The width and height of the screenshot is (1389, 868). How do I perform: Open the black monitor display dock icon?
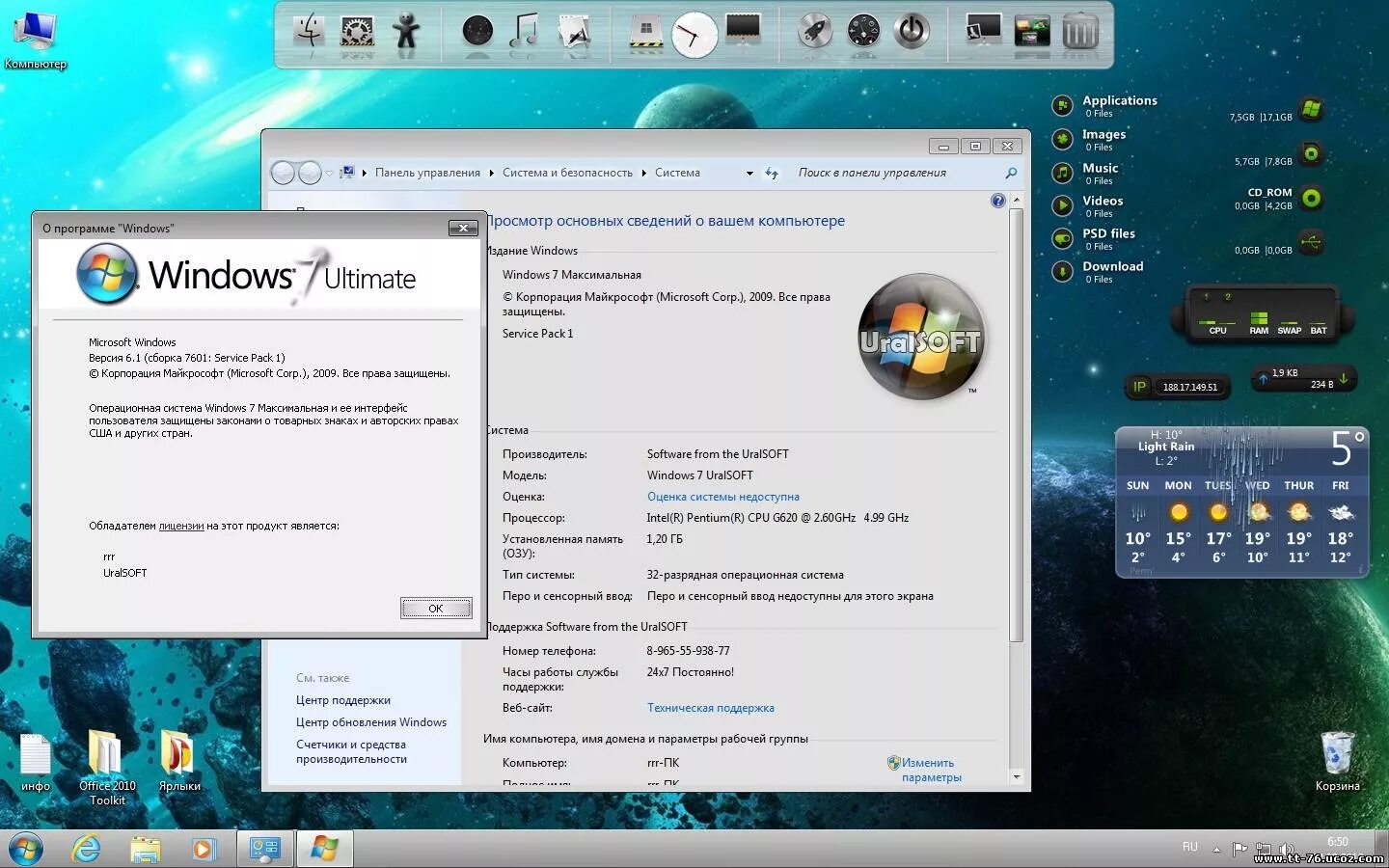click(743, 30)
